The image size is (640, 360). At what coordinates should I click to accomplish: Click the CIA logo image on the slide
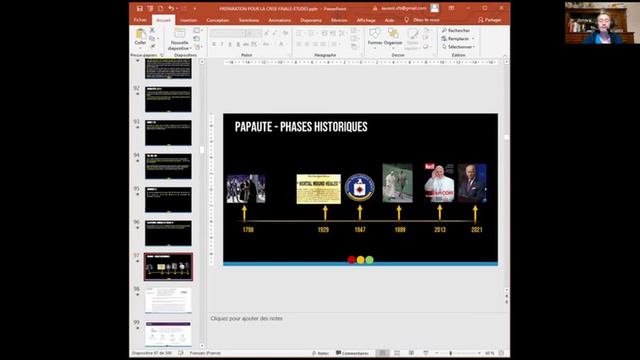coord(360,188)
